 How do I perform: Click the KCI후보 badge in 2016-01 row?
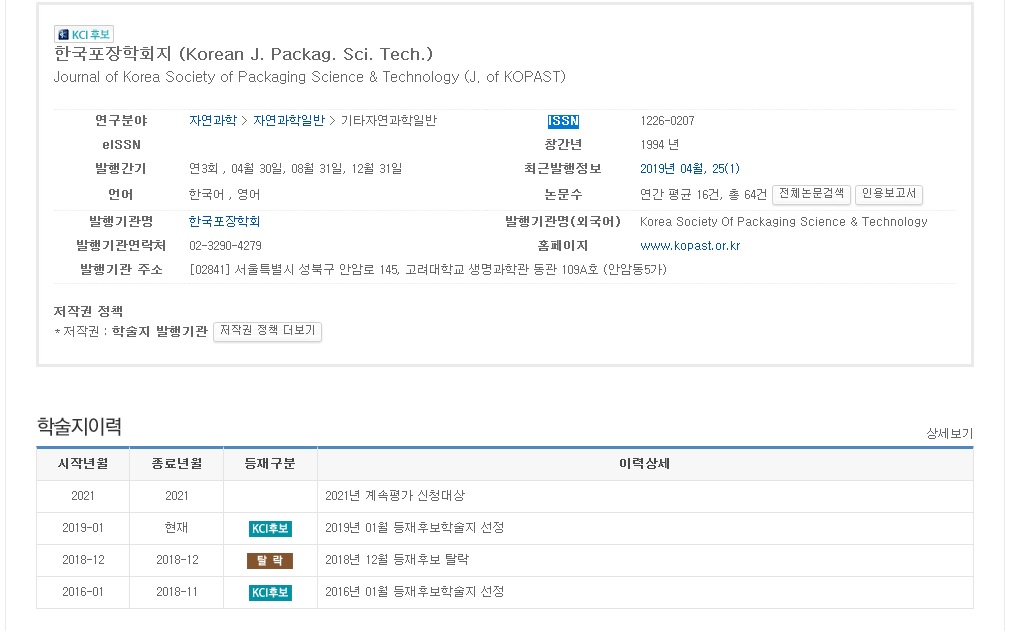point(270,592)
